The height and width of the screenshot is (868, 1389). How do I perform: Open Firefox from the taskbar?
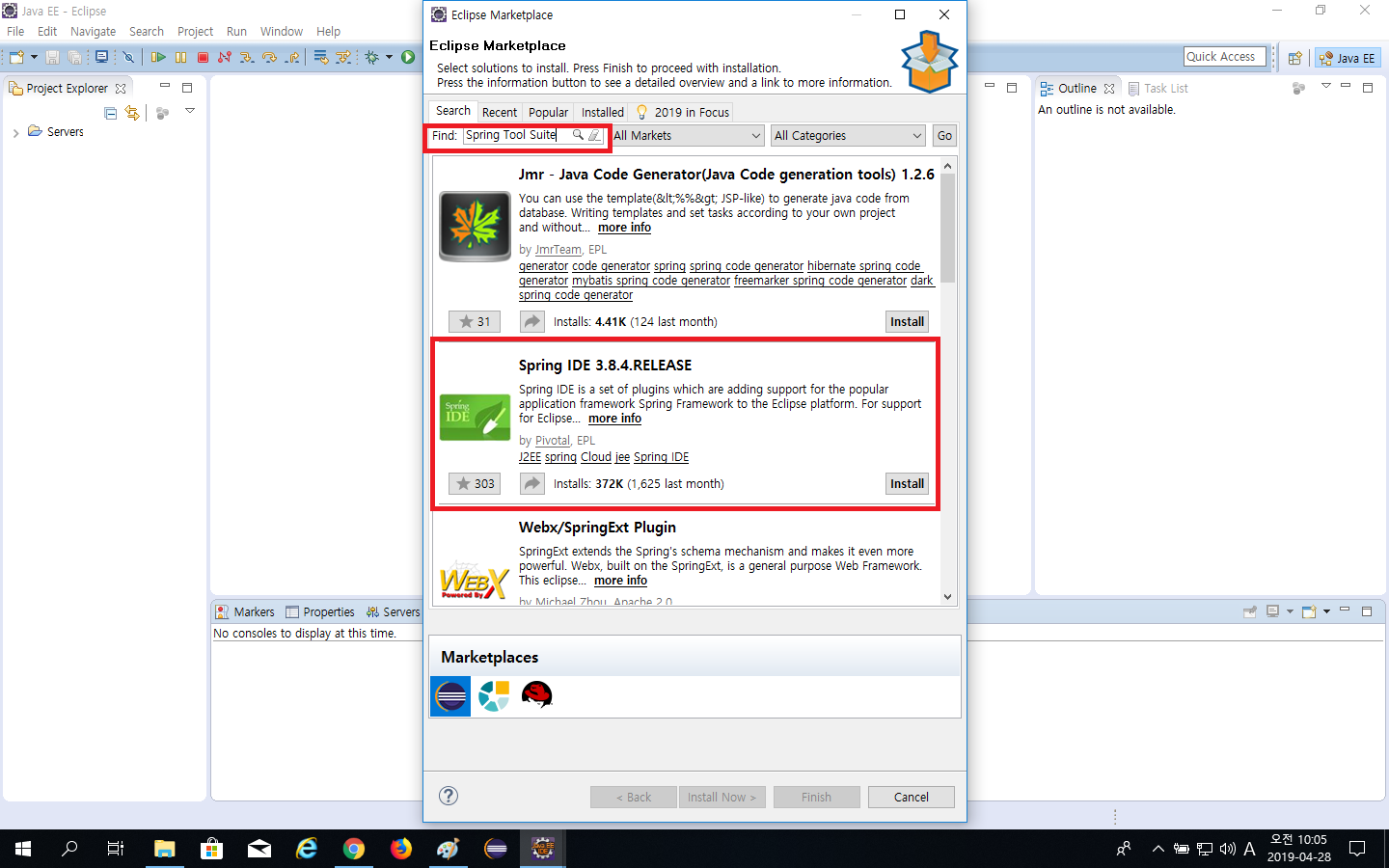pyautogui.click(x=401, y=849)
